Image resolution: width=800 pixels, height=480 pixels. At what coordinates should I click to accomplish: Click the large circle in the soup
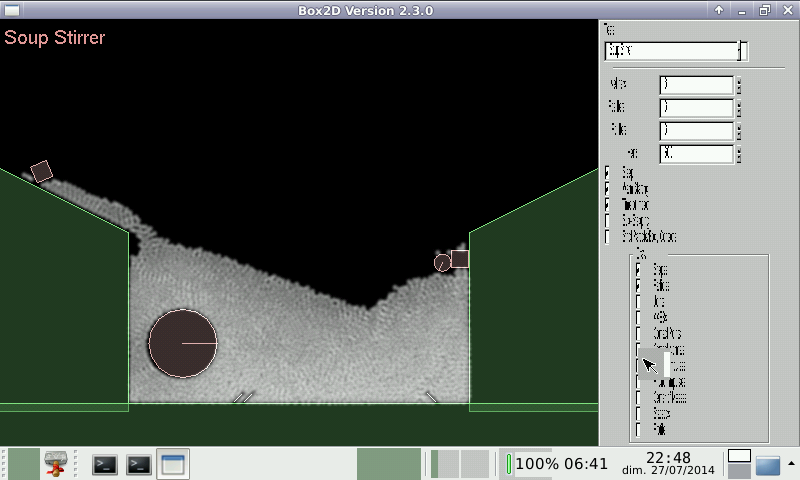pyautogui.click(x=182, y=343)
